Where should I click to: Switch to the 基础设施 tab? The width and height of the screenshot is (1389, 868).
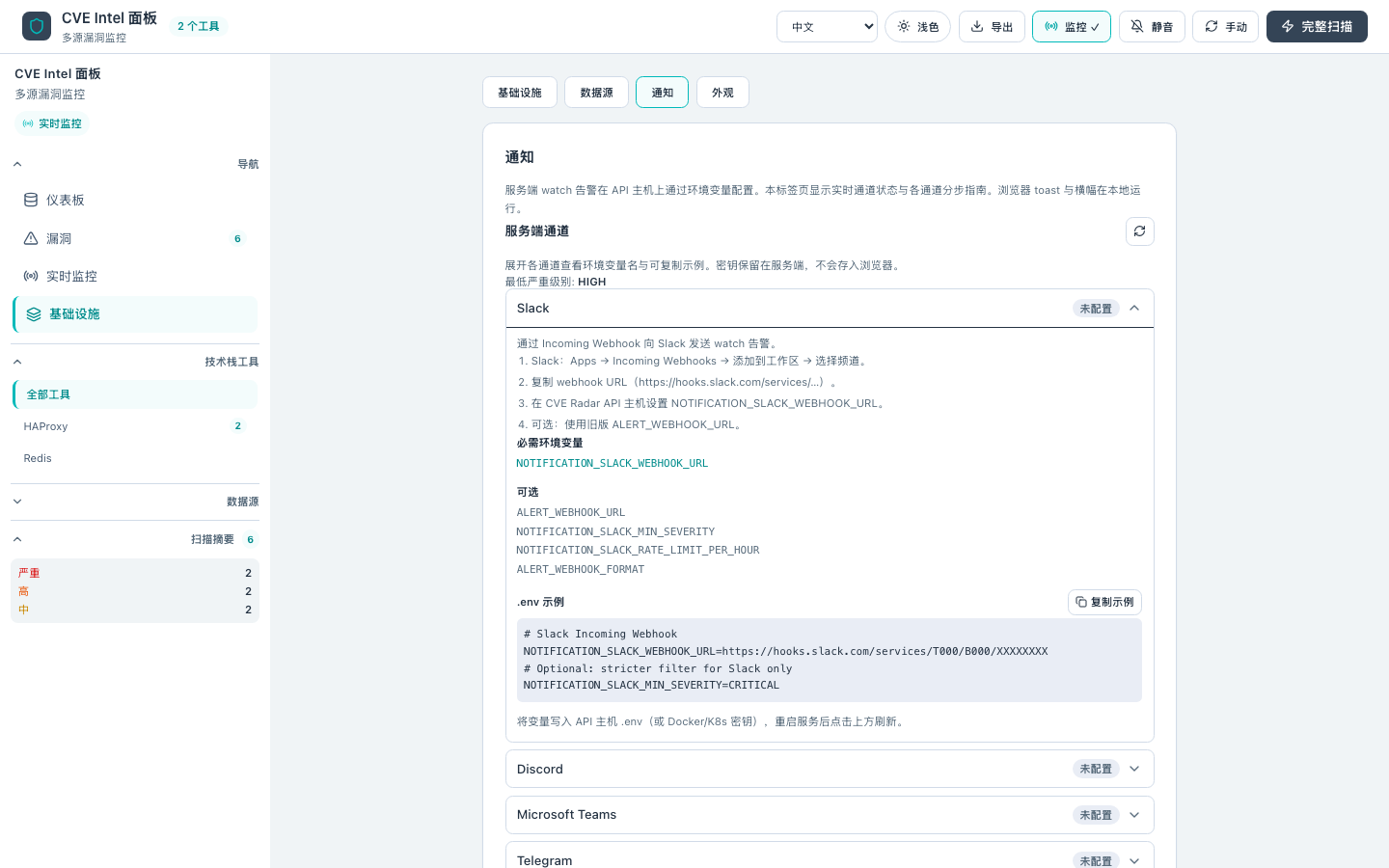[520, 93]
